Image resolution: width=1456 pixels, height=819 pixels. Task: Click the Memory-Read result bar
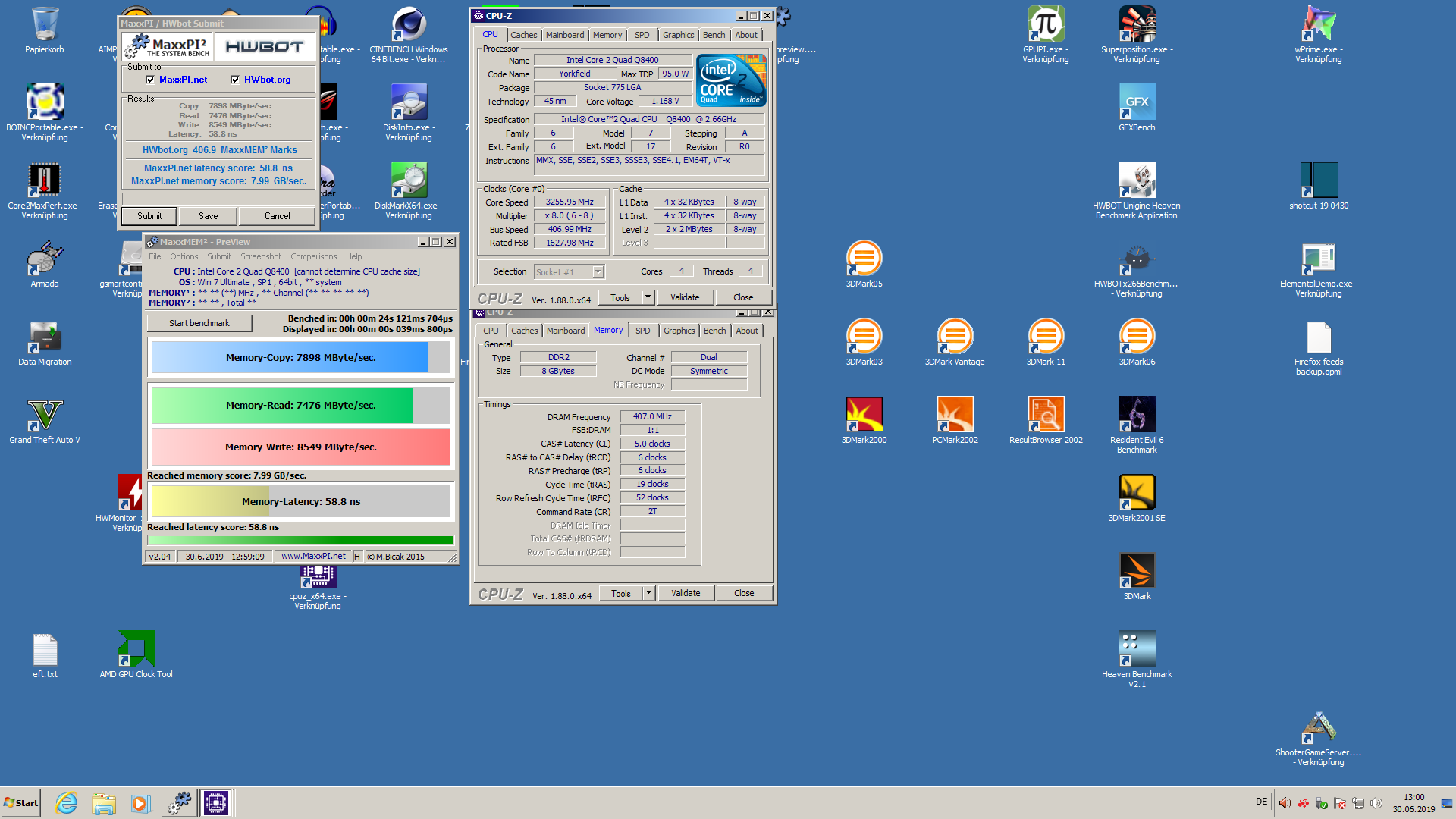(x=301, y=406)
